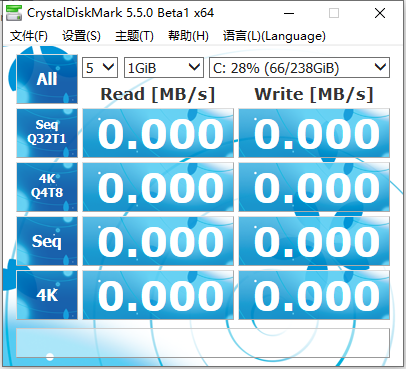Viewport: 406px width, 369px height.
Task: Click the Write [MB/s] column header
Action: click(314, 94)
